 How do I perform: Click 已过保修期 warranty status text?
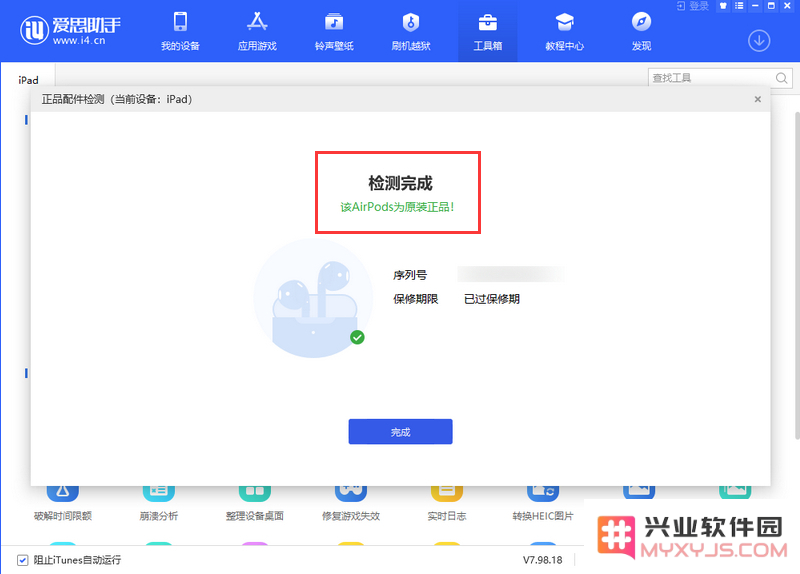492,299
